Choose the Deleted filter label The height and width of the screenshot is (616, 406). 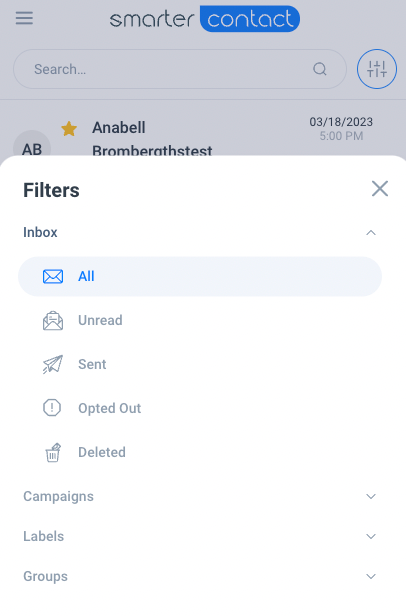[102, 452]
